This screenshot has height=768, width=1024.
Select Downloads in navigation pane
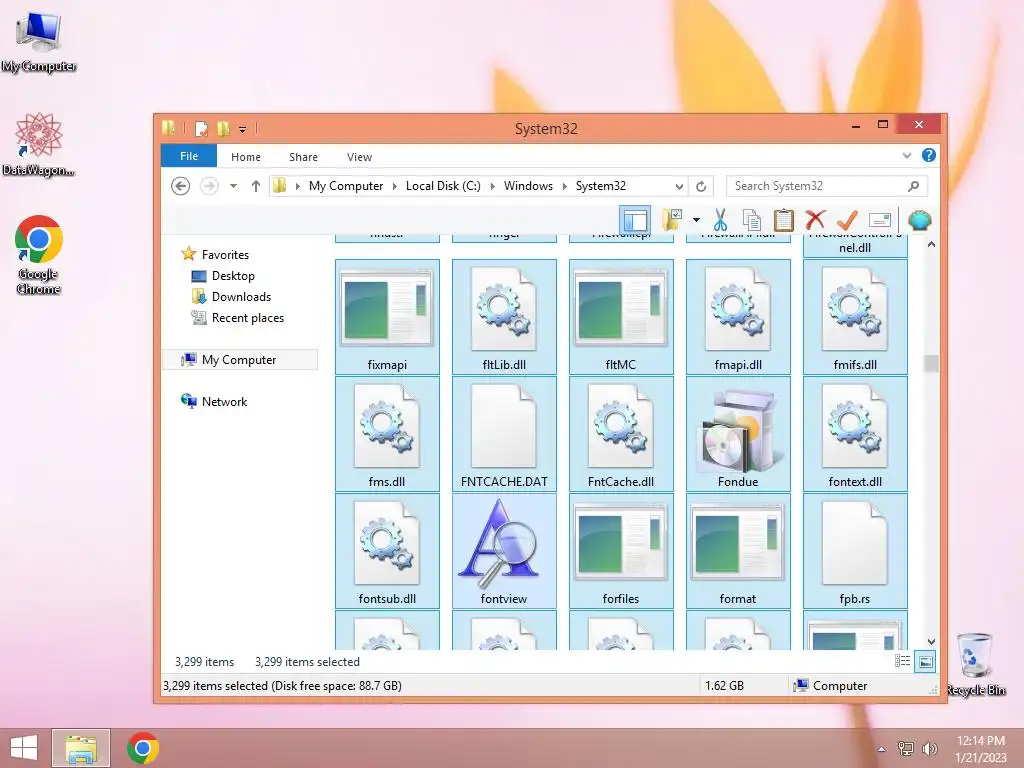click(241, 296)
